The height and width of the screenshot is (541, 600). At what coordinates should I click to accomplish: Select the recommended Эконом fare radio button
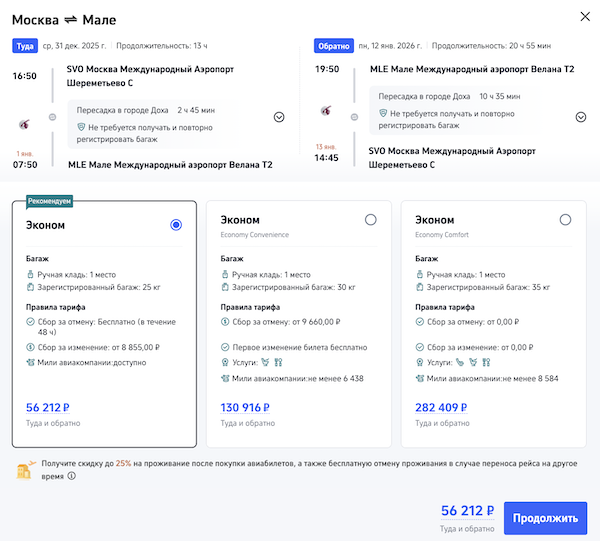click(x=176, y=225)
